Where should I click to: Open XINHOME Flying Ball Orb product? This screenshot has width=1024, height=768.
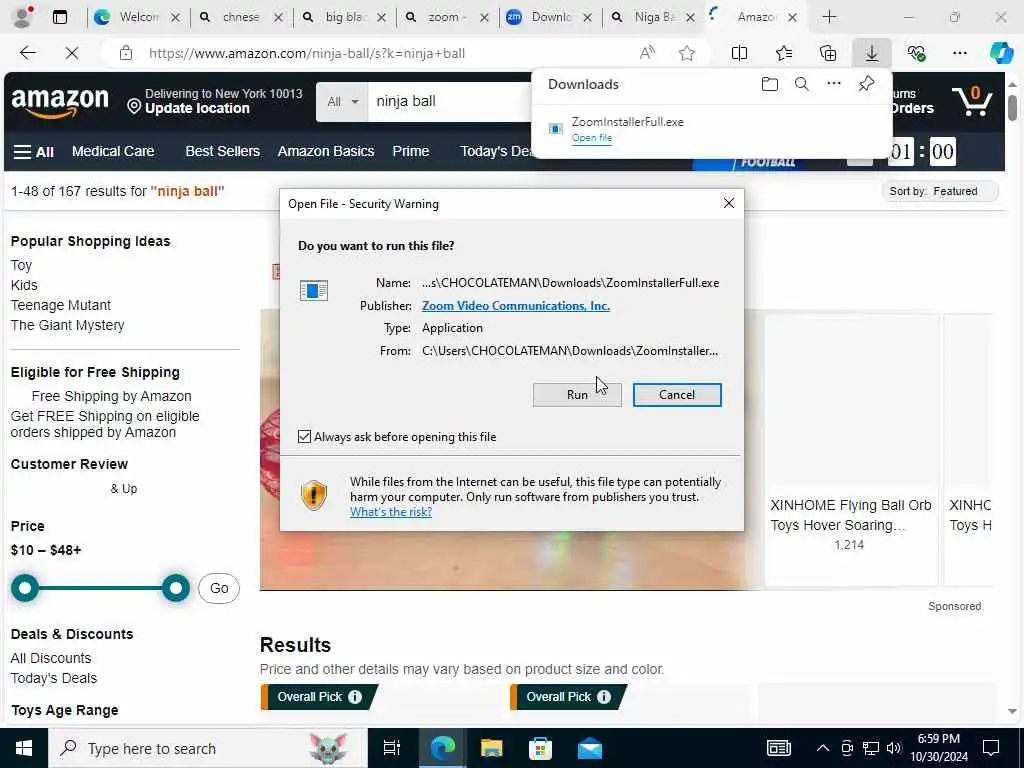[850, 515]
